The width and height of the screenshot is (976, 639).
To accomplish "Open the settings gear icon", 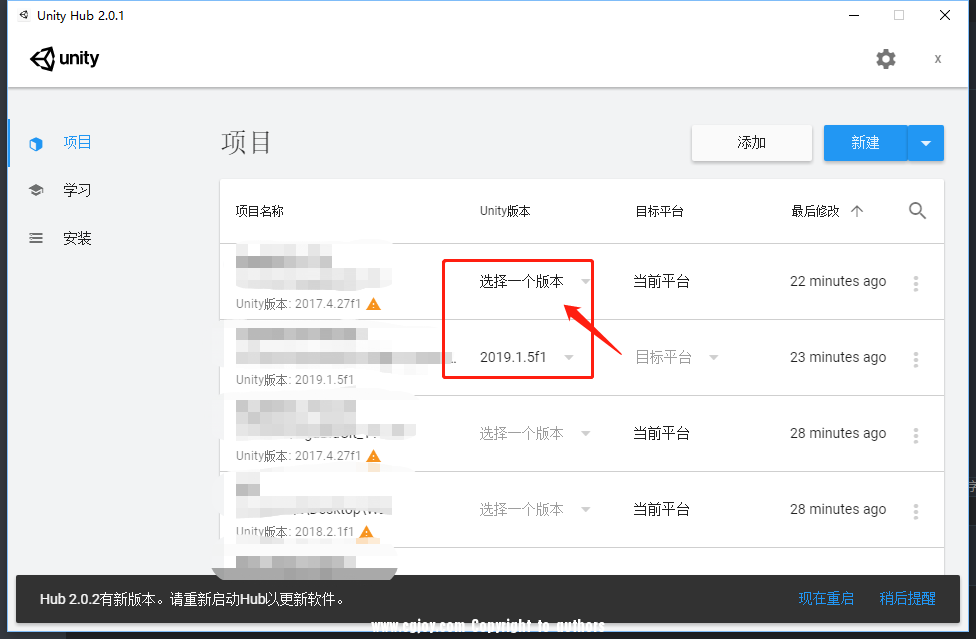I will point(886,59).
